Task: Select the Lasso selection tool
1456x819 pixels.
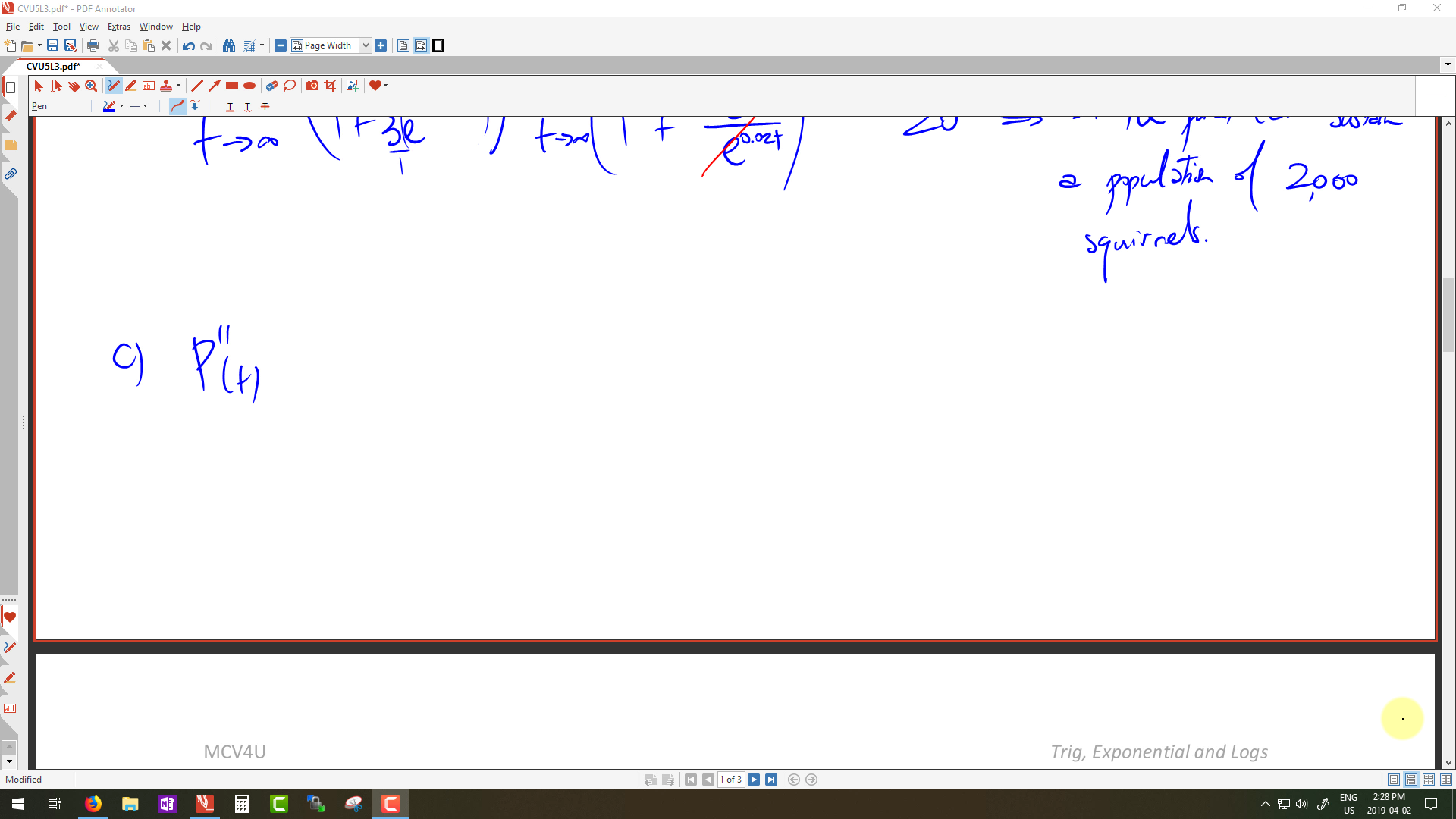Action: coord(290,86)
